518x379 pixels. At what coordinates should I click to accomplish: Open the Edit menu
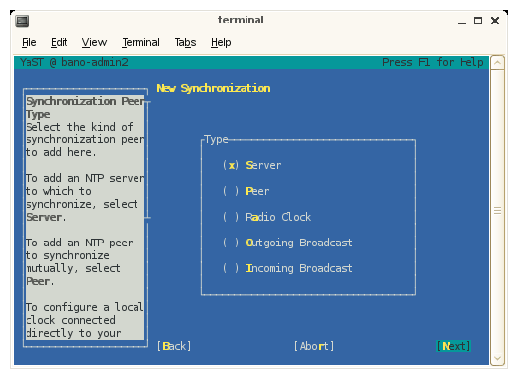59,42
